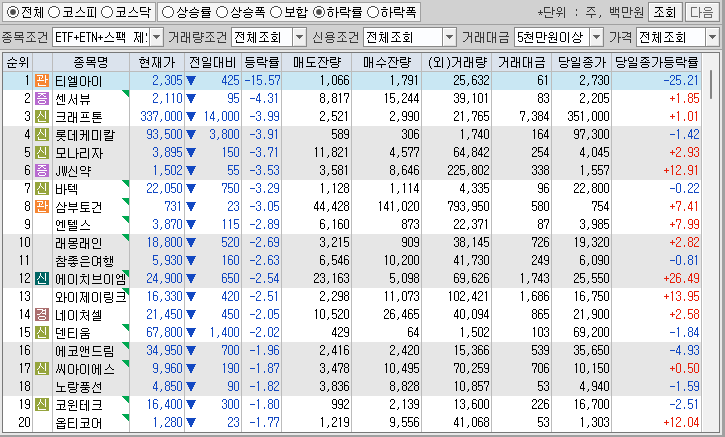Select stock name 티엘아이
Image resolution: width=725 pixels, height=437 pixels.
(78, 81)
